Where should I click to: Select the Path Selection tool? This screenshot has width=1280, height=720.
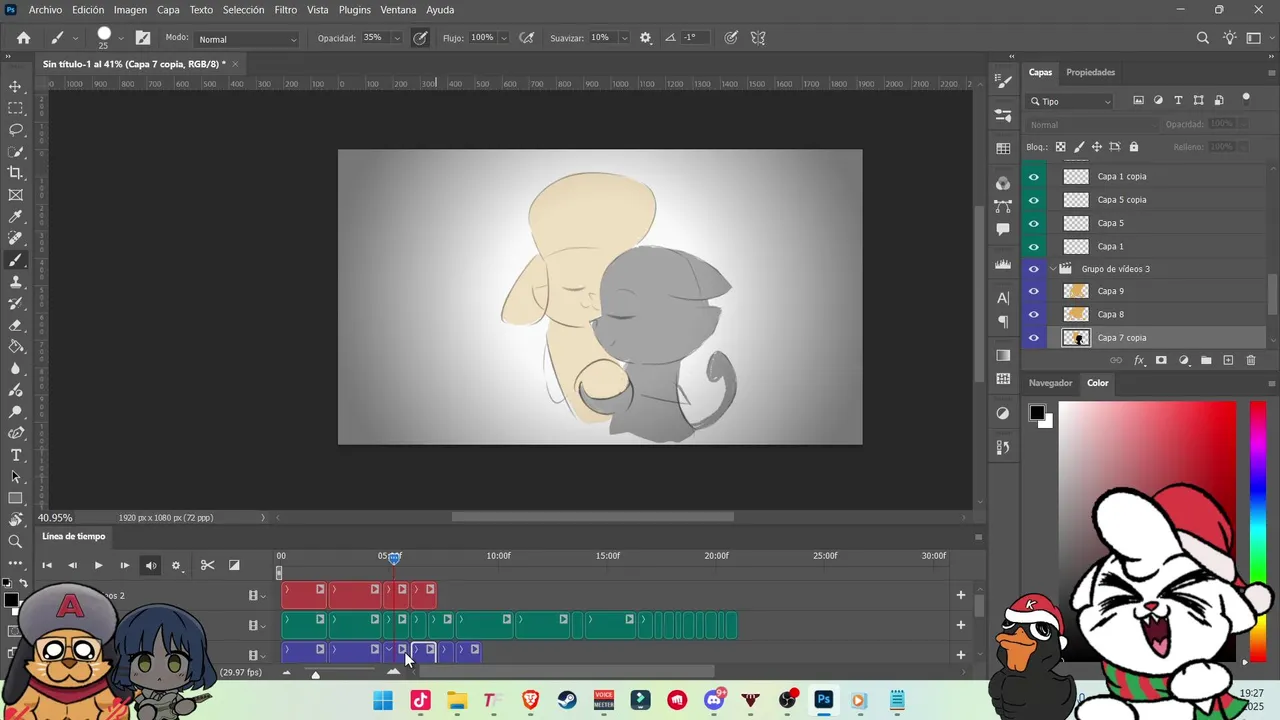pyautogui.click(x=16, y=477)
